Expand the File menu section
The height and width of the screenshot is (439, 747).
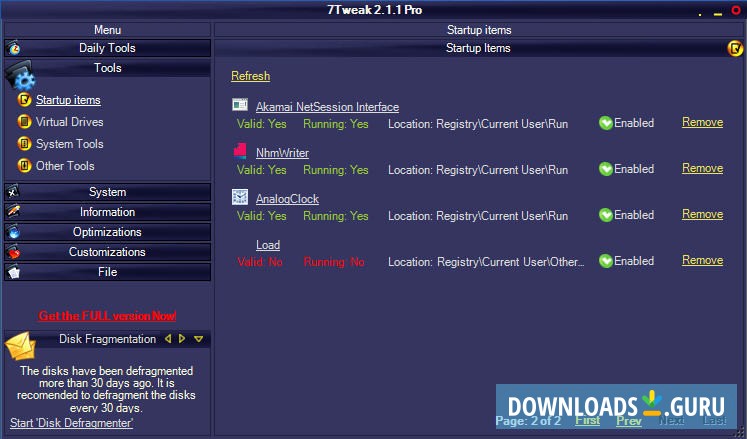click(x=108, y=272)
